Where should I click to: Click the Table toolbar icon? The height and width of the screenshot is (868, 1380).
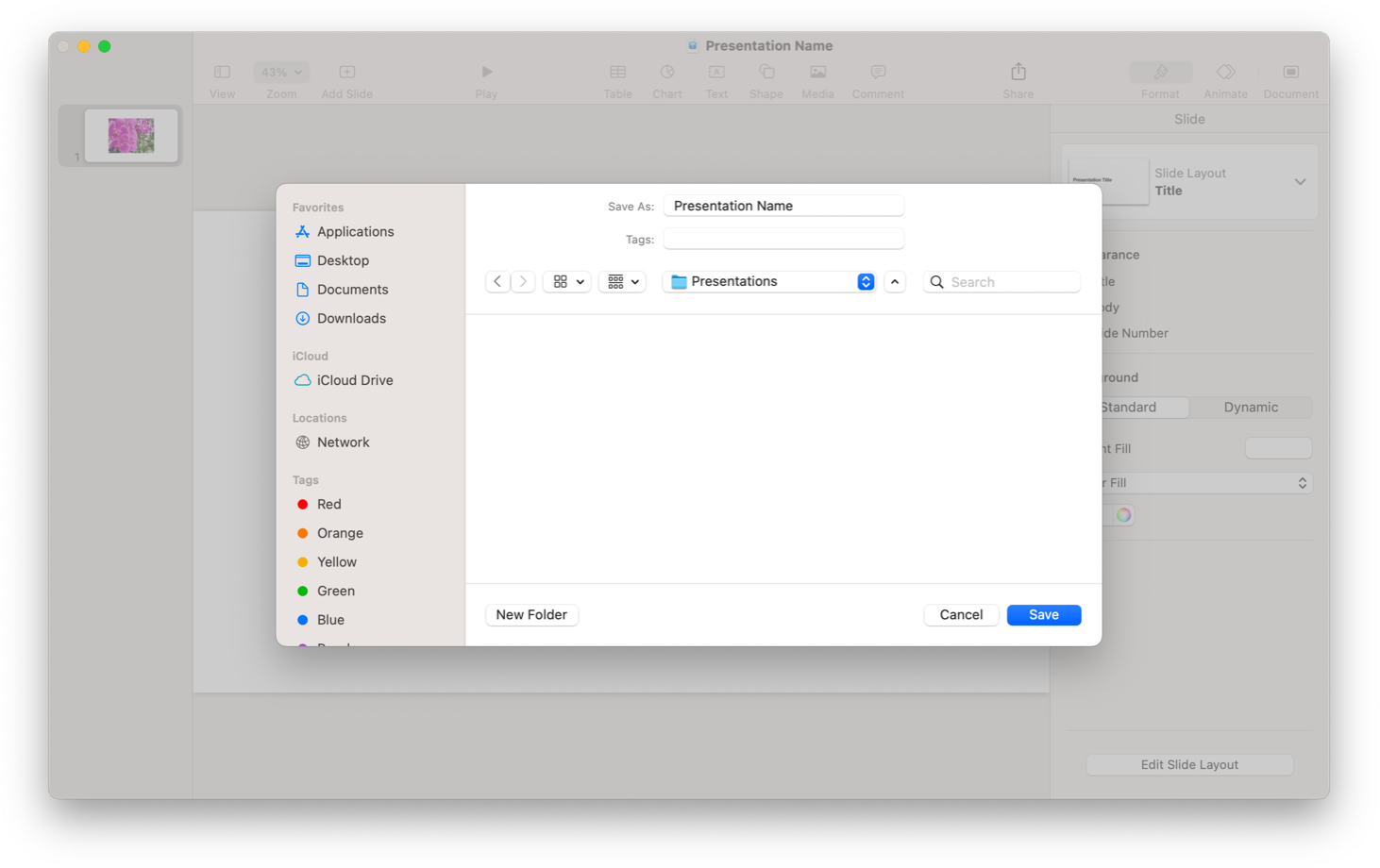click(x=617, y=73)
